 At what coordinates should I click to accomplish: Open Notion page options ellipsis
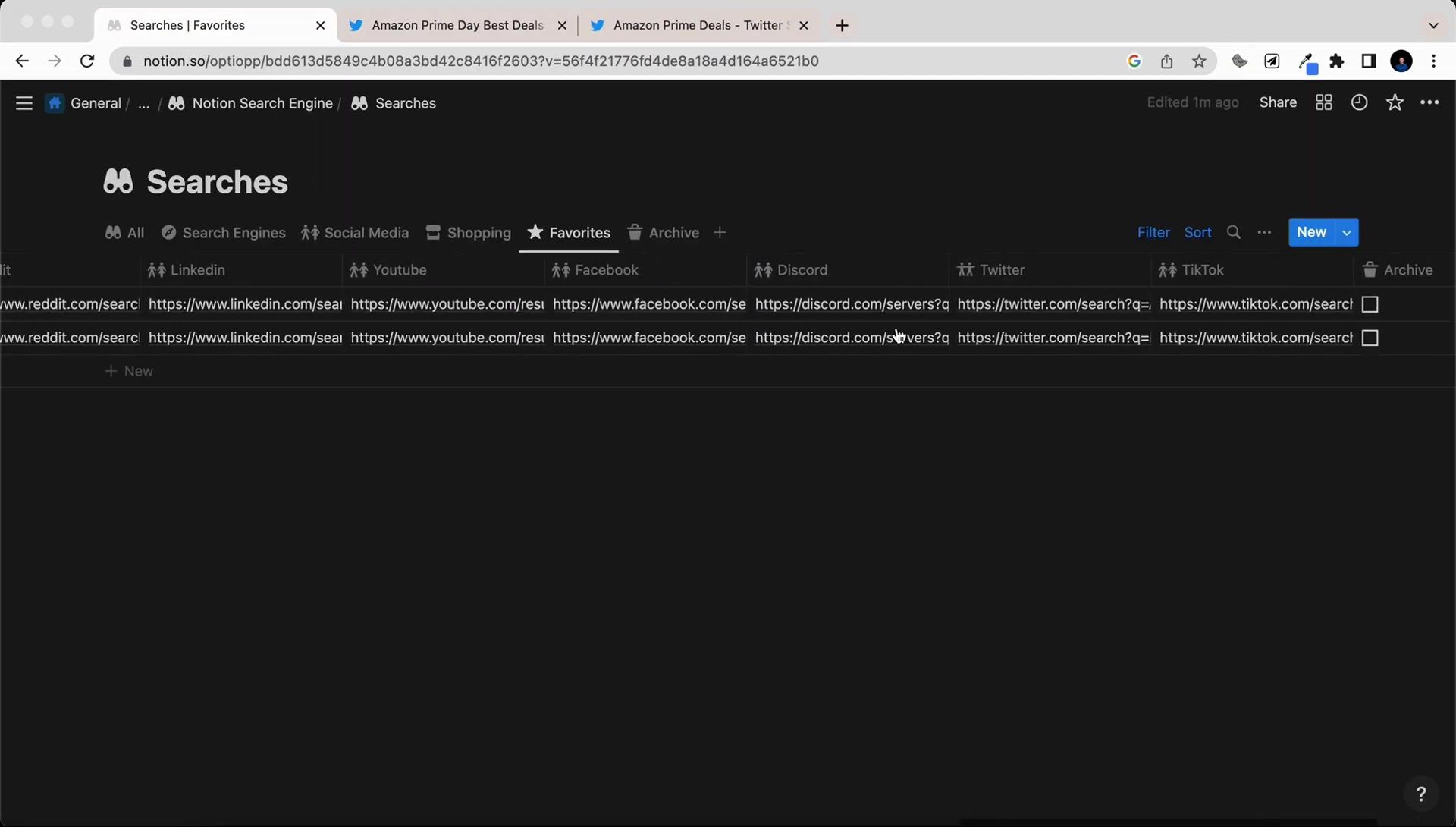(1429, 102)
